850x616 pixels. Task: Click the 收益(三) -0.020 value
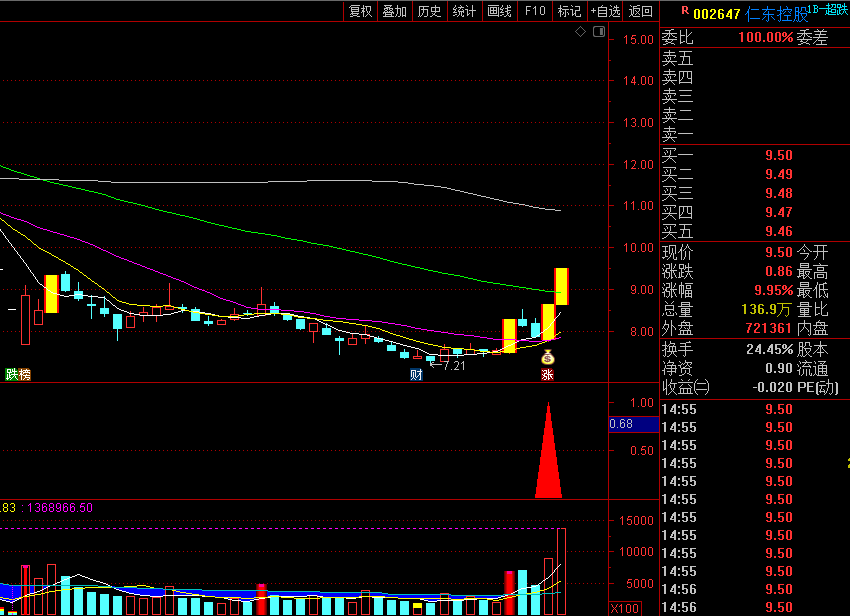(x=772, y=387)
